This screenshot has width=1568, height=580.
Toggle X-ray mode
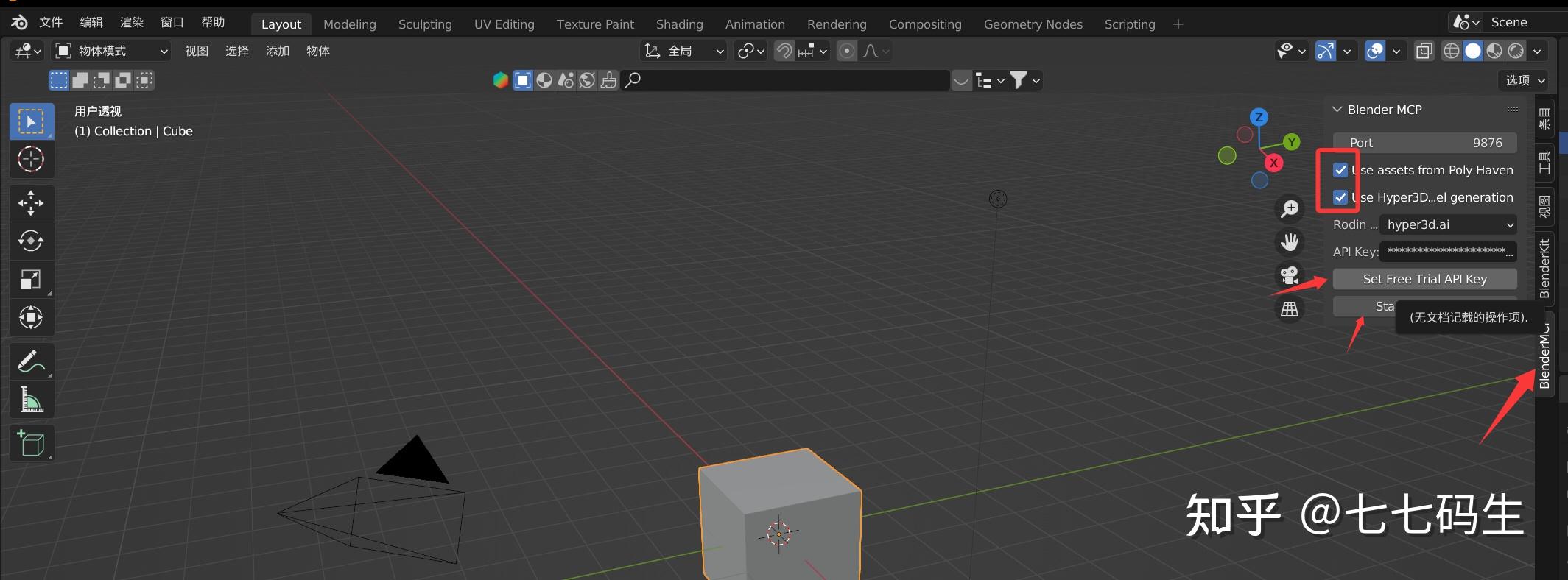click(1424, 51)
